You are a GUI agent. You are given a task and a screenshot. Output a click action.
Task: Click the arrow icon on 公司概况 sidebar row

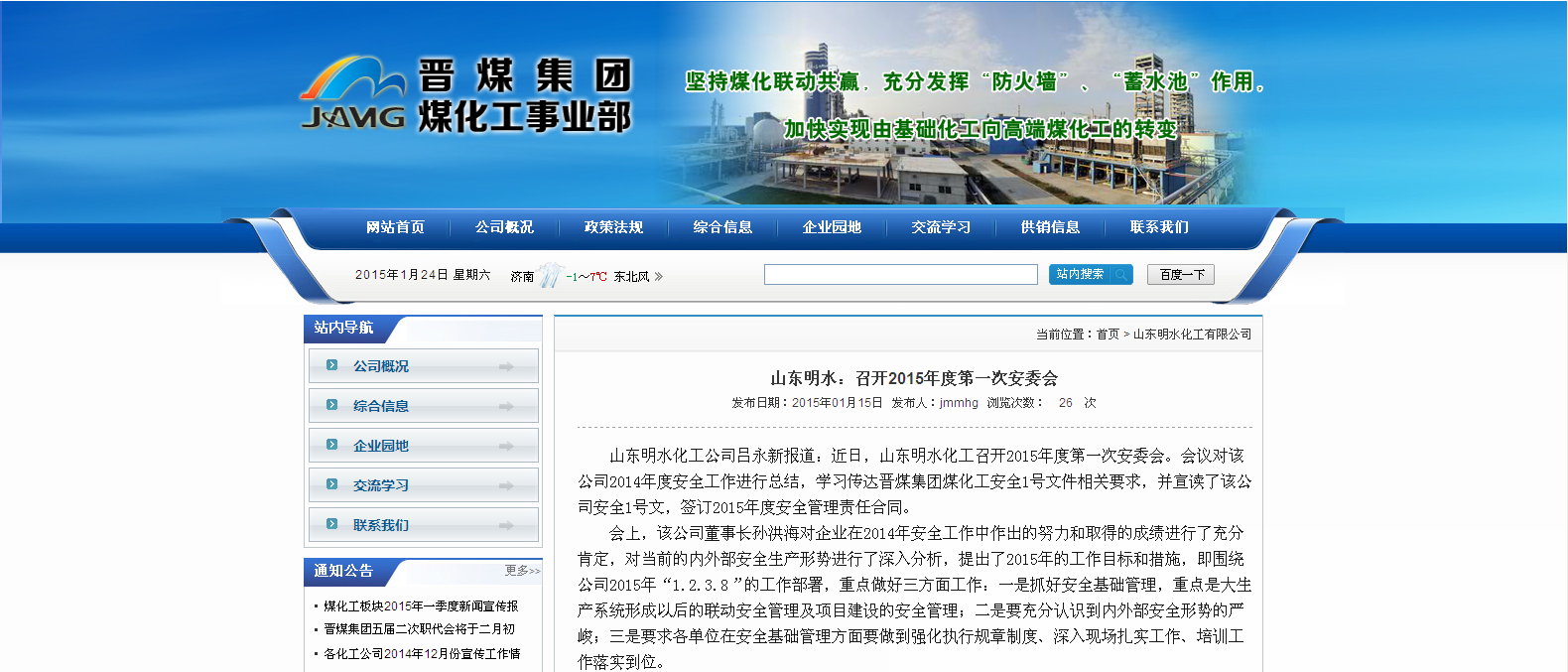pos(506,367)
